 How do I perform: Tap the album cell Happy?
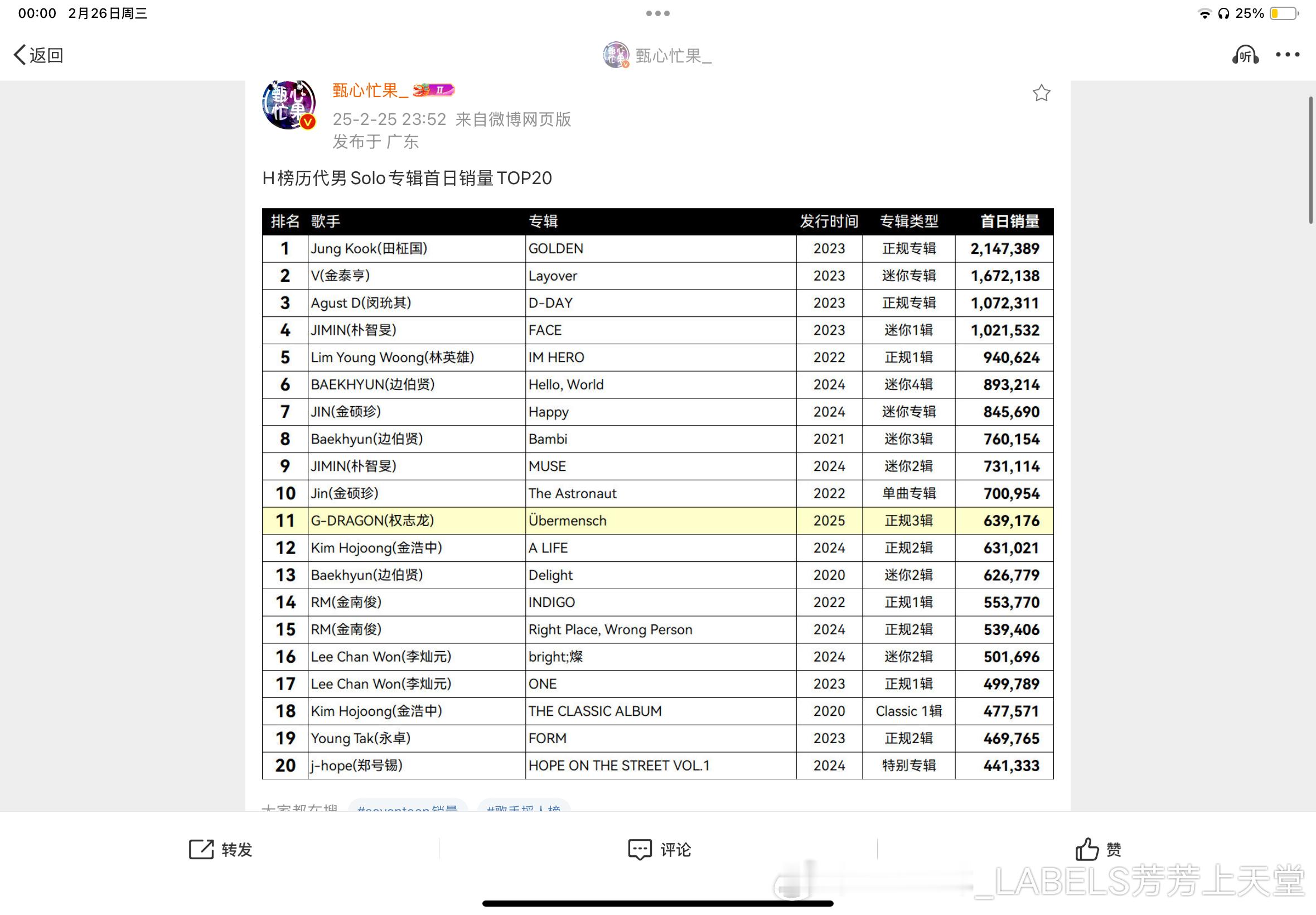661,412
